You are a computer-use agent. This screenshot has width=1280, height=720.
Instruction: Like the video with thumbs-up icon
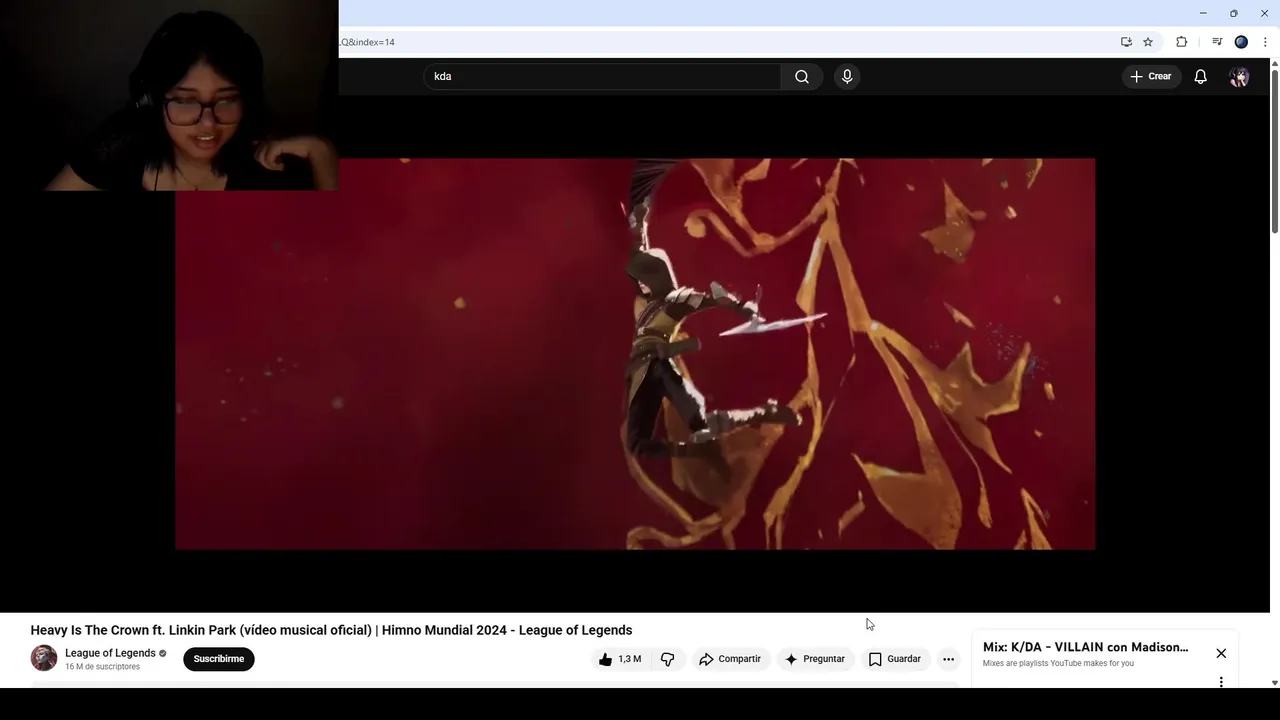[619, 659]
